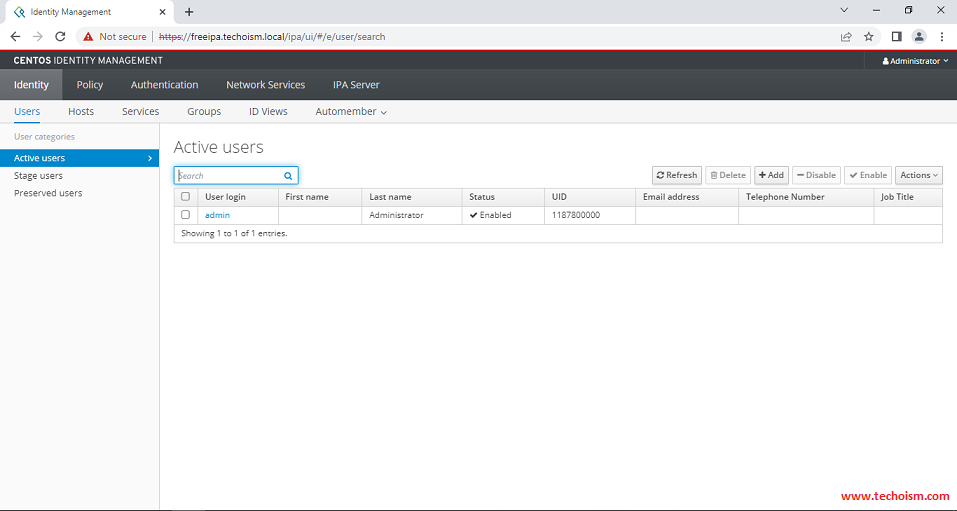Close the Identity Management tab

coord(162,12)
